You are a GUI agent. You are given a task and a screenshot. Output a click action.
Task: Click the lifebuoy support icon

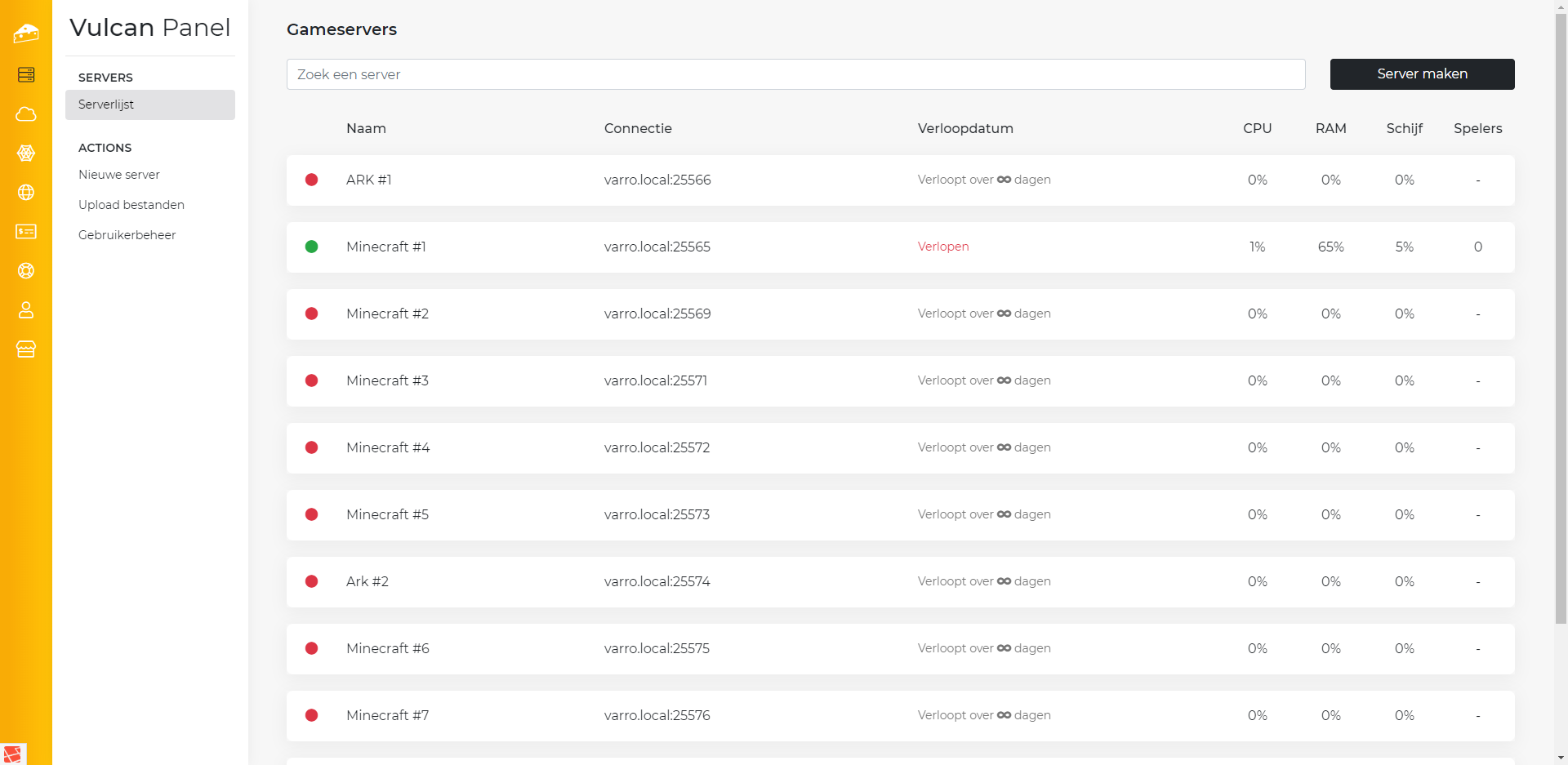pyautogui.click(x=26, y=271)
